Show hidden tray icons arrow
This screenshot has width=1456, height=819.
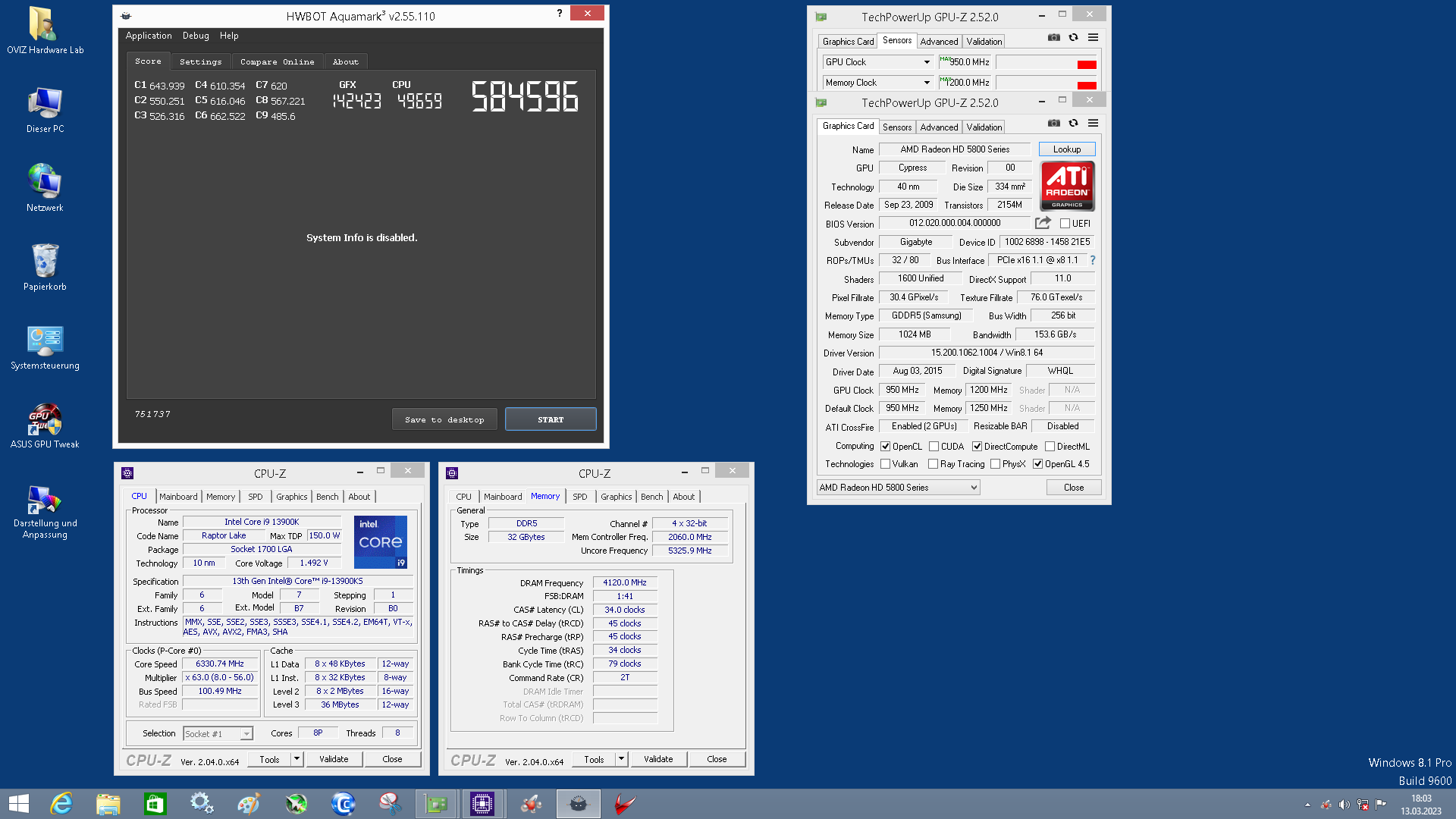(1307, 805)
